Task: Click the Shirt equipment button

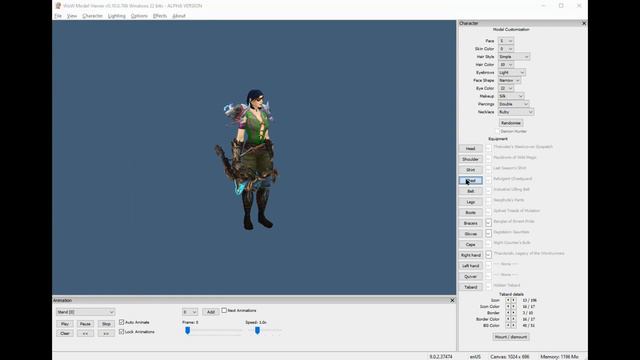Action: click(x=471, y=170)
